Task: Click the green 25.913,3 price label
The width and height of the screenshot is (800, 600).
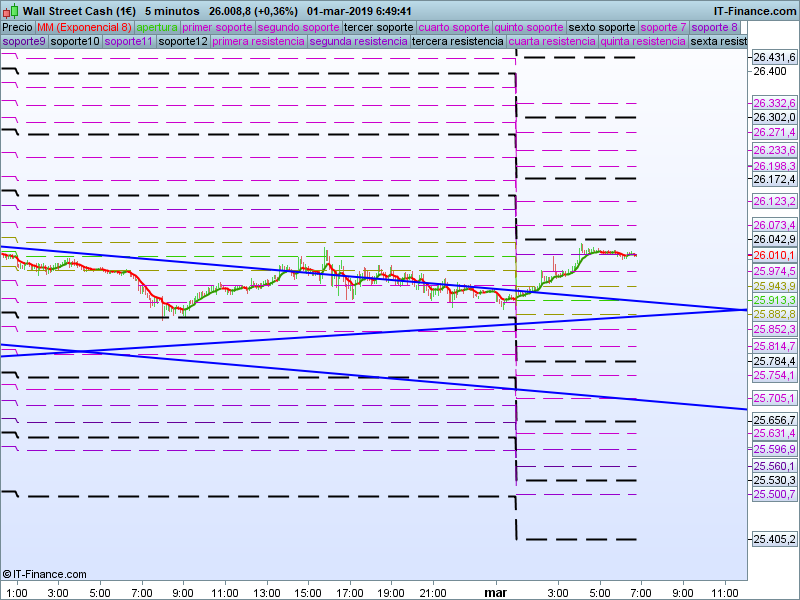Action: pyautogui.click(x=773, y=300)
